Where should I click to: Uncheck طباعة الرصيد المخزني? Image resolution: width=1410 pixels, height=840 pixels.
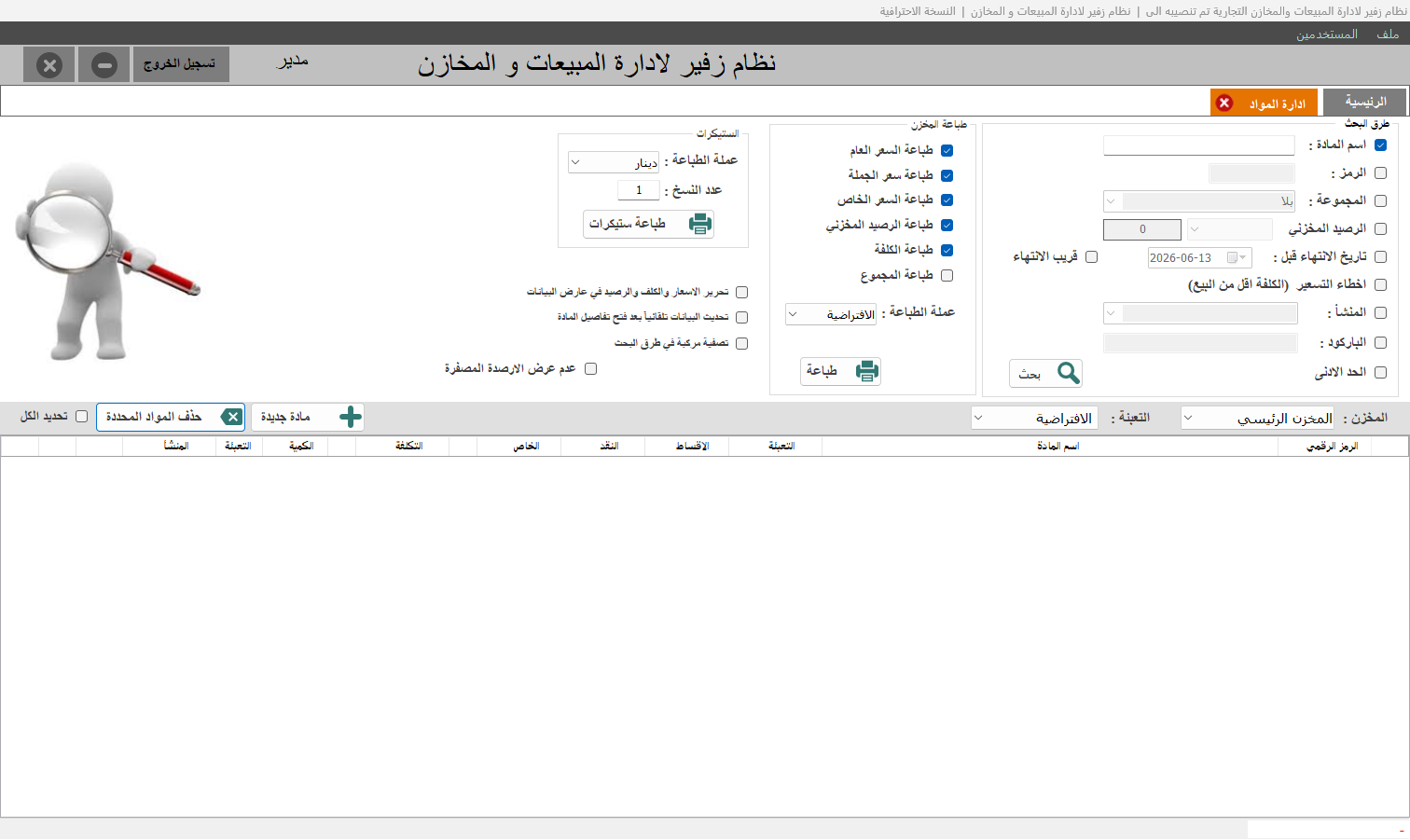point(947,225)
